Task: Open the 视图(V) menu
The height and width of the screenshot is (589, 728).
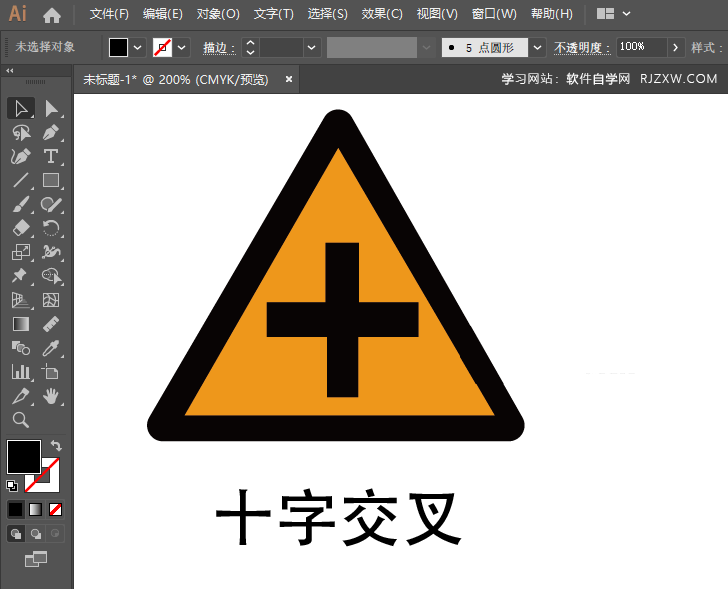Action: [437, 14]
